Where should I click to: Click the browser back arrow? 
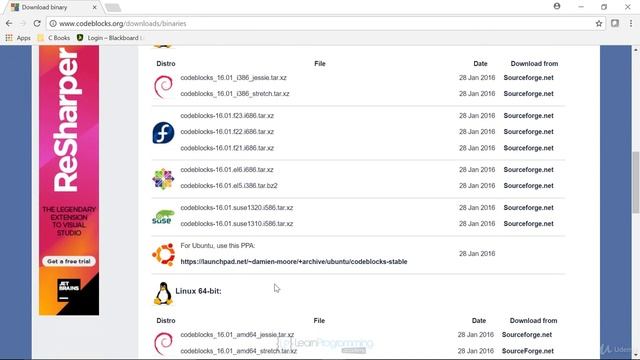9,24
